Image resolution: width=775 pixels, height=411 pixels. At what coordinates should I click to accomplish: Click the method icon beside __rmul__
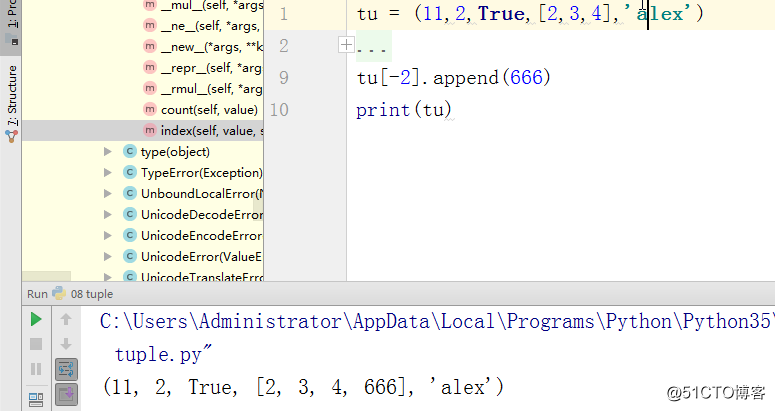pos(150,88)
